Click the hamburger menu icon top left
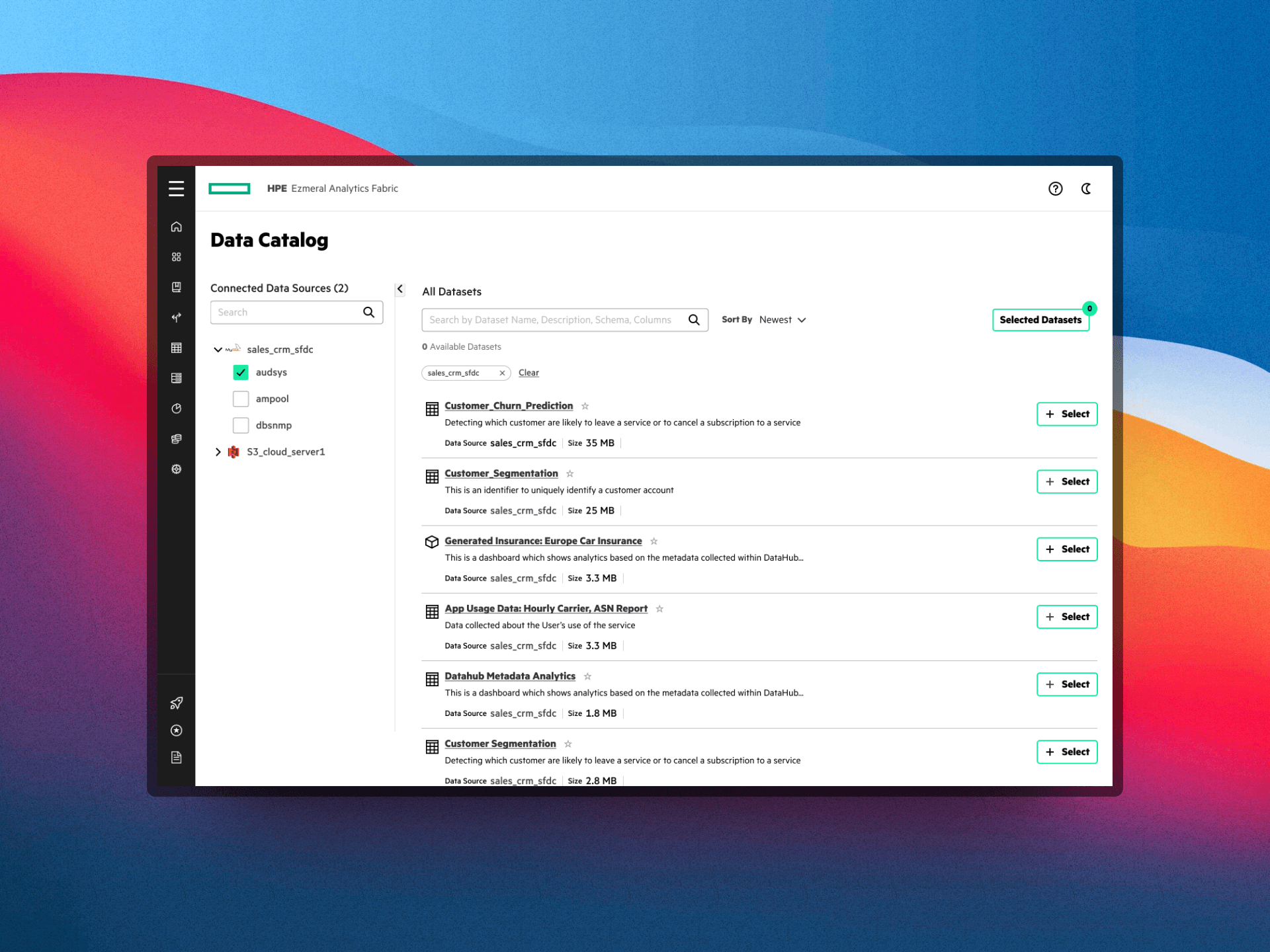This screenshot has width=1270, height=952. [x=176, y=188]
